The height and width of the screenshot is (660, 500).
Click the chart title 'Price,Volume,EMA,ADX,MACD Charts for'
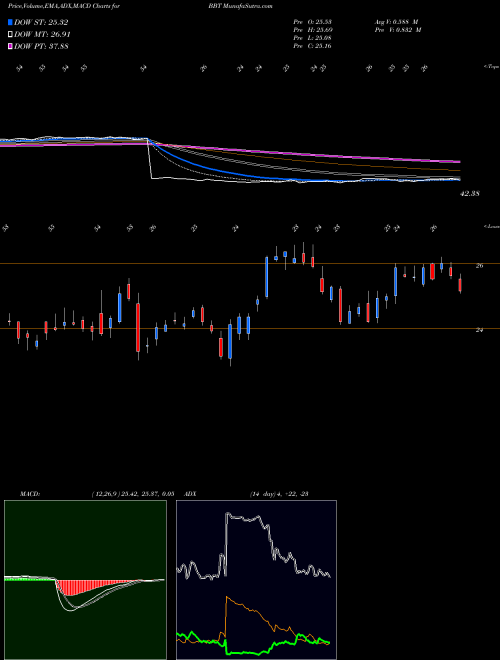[64, 6]
